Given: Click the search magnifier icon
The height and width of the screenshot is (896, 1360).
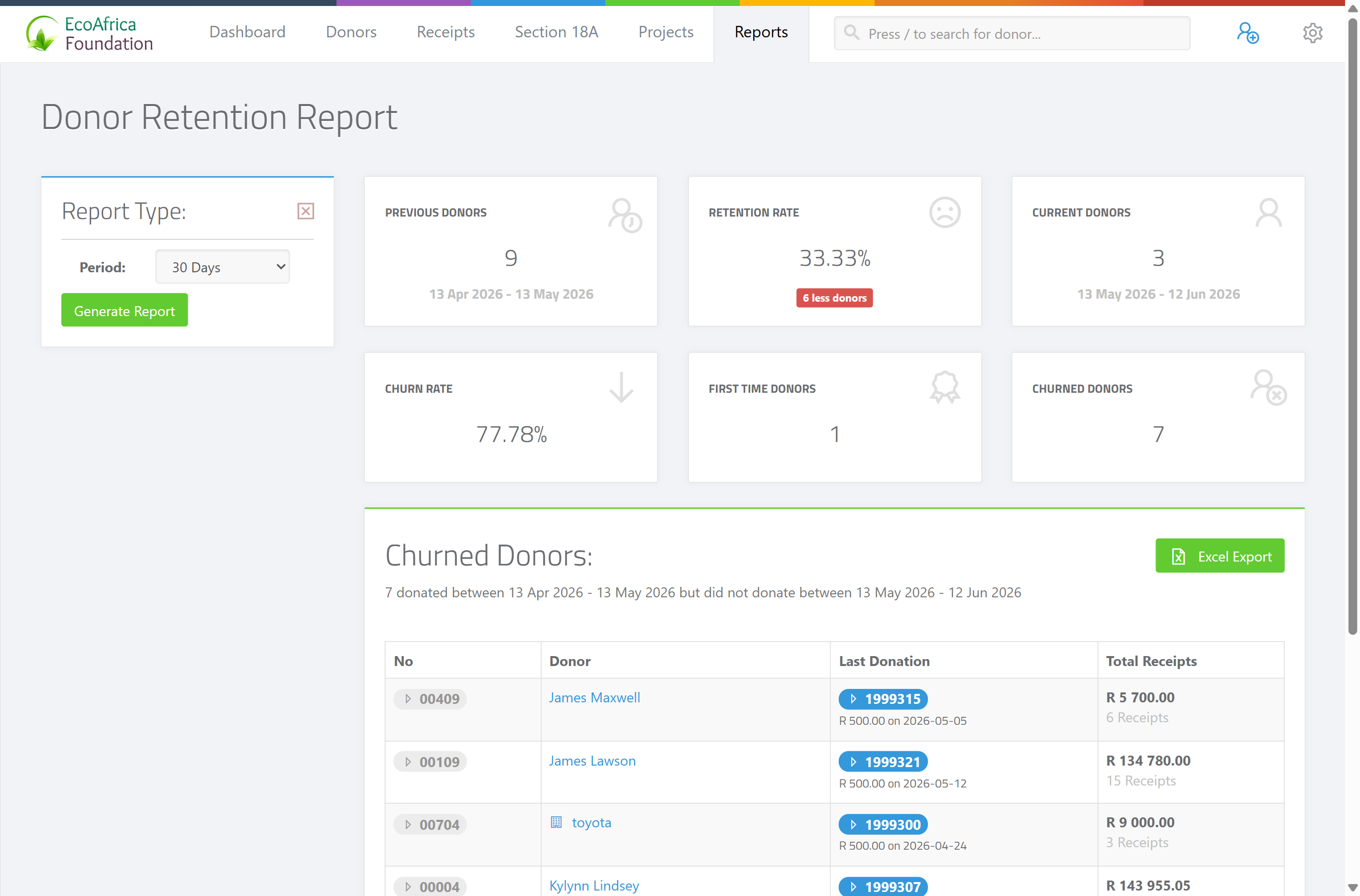Looking at the screenshot, I should coord(851,32).
